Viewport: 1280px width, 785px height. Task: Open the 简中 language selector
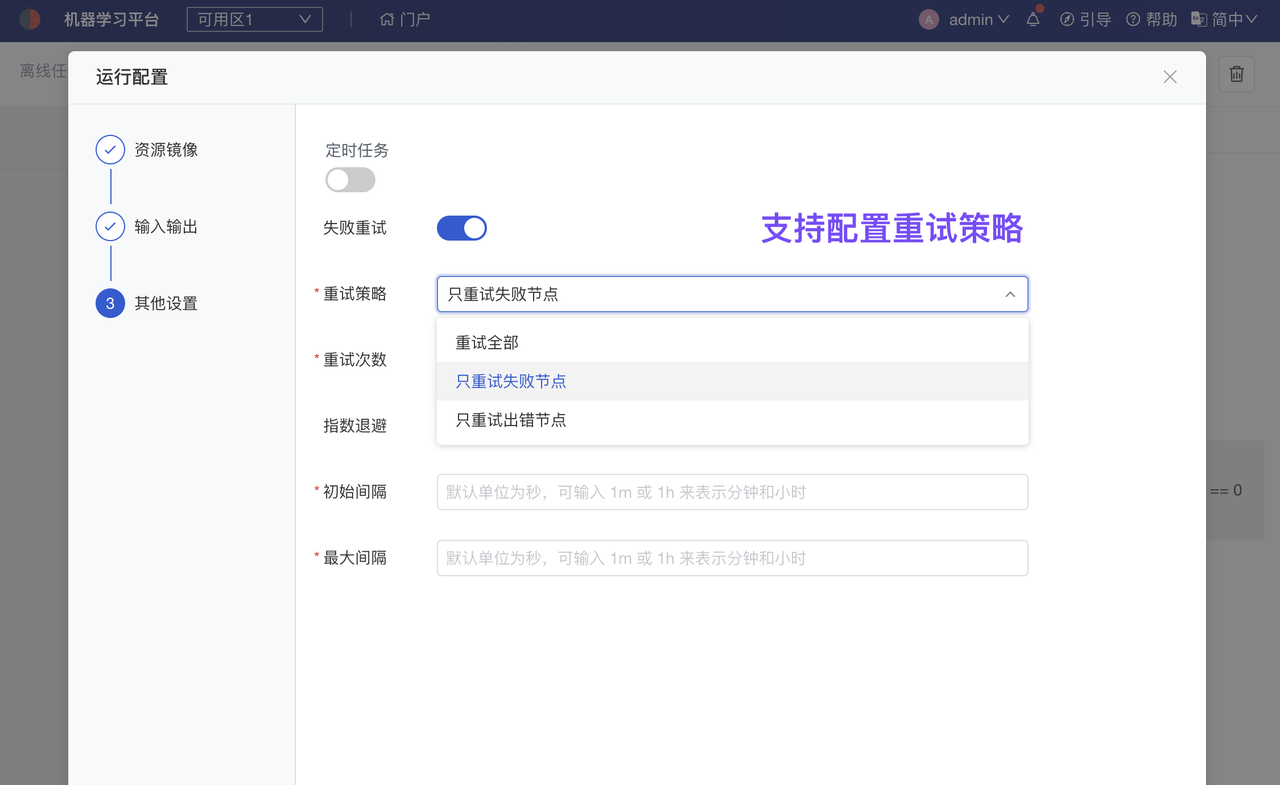1224,19
